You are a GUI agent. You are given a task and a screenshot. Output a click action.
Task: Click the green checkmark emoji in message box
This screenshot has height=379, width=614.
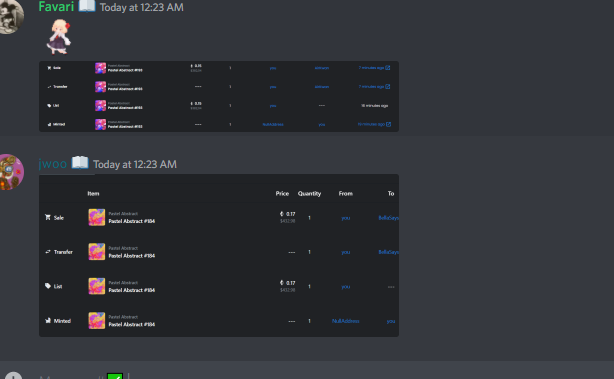[115, 376]
